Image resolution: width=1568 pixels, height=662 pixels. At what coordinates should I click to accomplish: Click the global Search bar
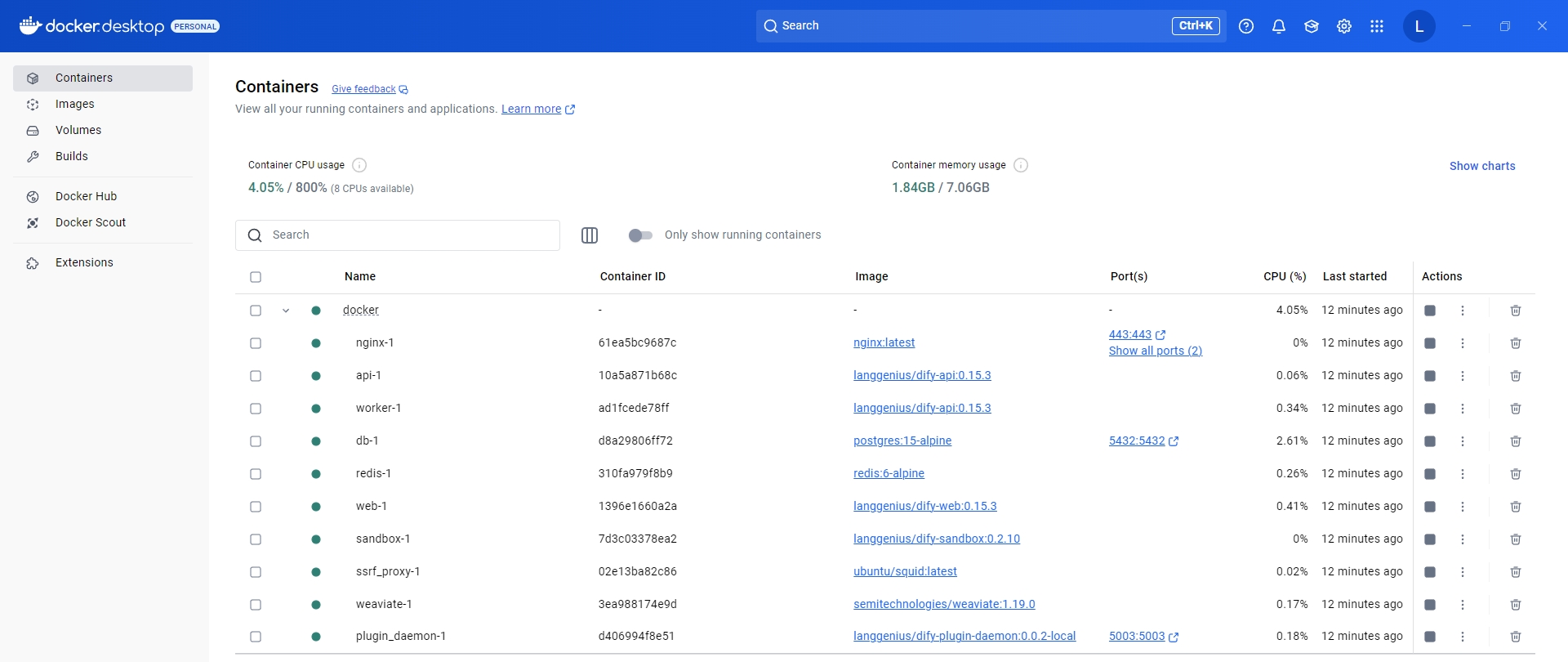(x=991, y=26)
